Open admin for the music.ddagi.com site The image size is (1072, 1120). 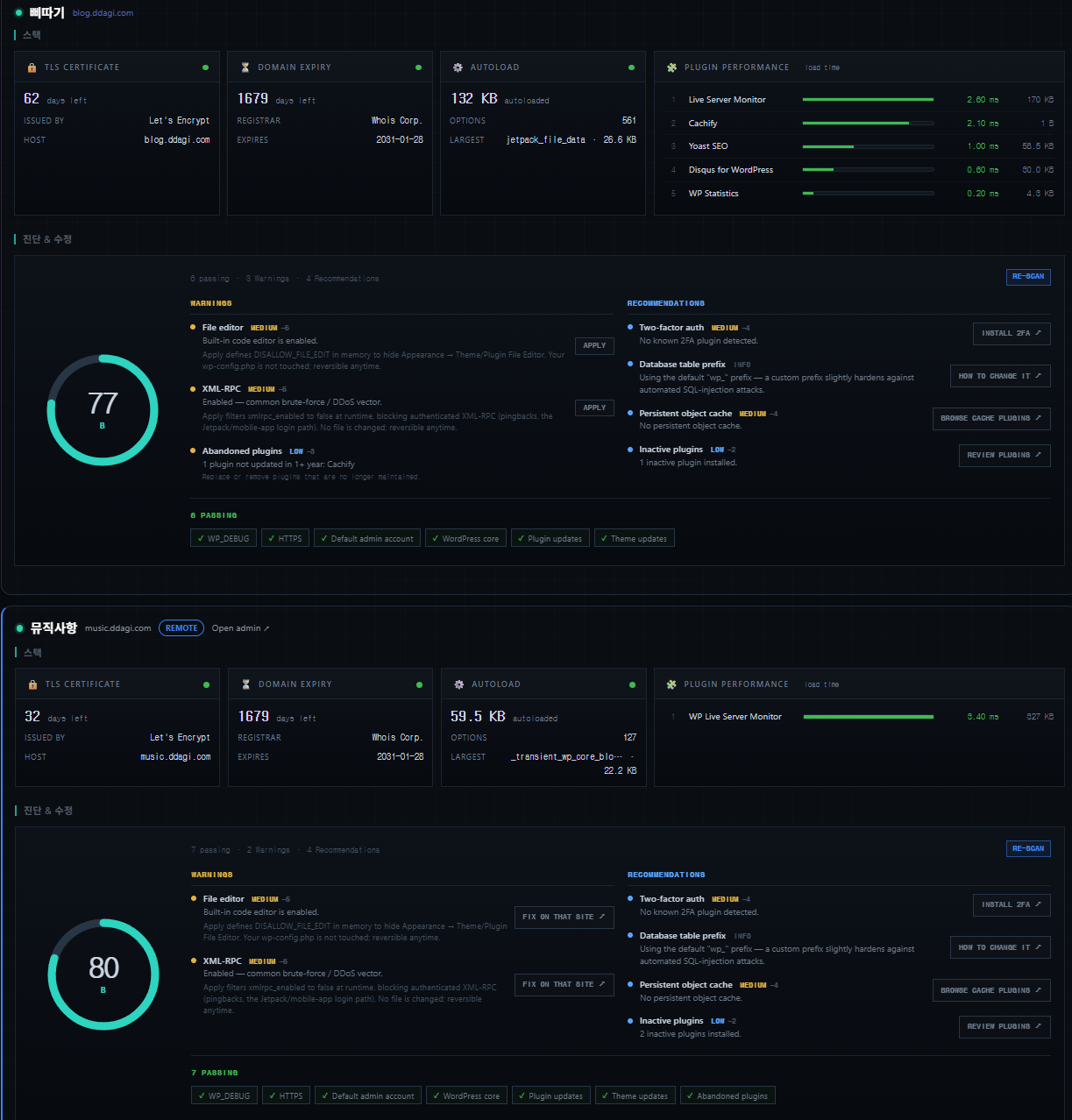pos(240,628)
